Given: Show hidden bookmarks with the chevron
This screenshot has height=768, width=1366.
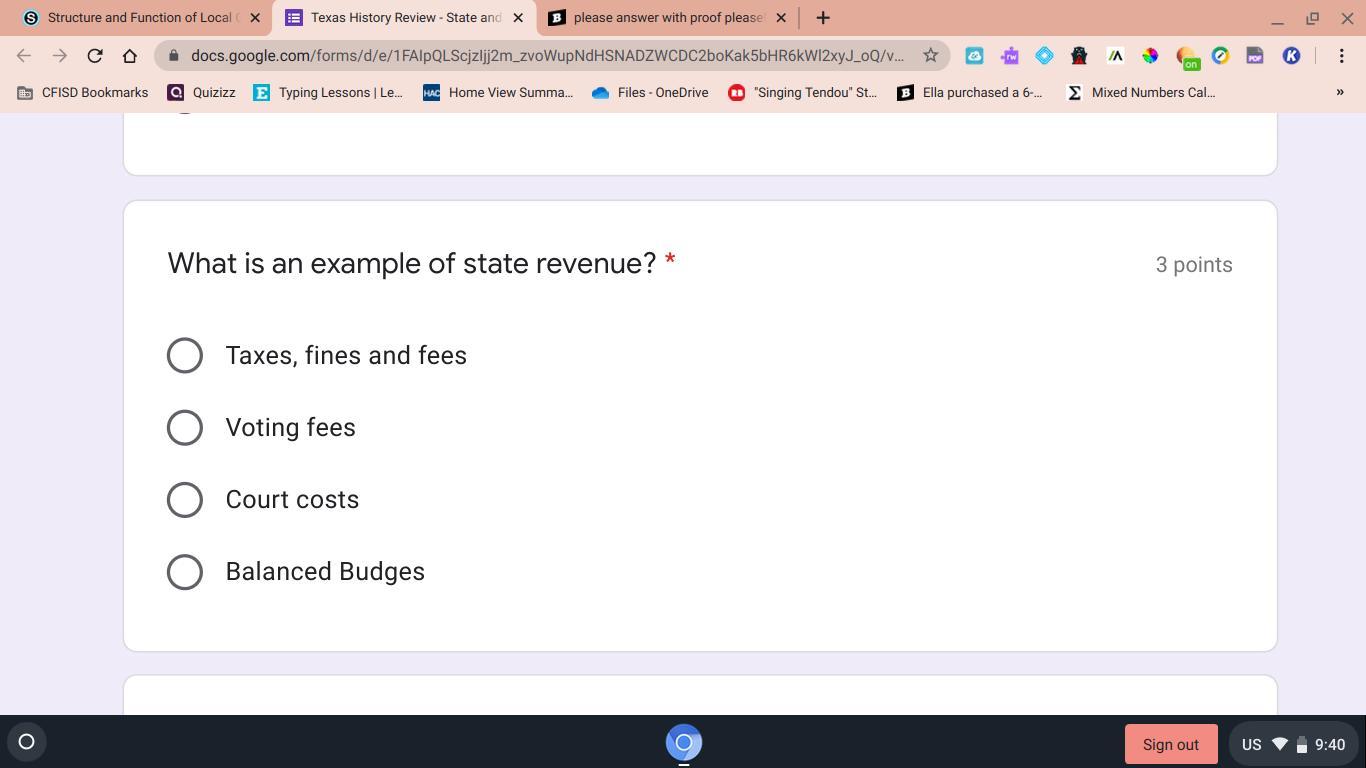Looking at the screenshot, I should (1340, 92).
